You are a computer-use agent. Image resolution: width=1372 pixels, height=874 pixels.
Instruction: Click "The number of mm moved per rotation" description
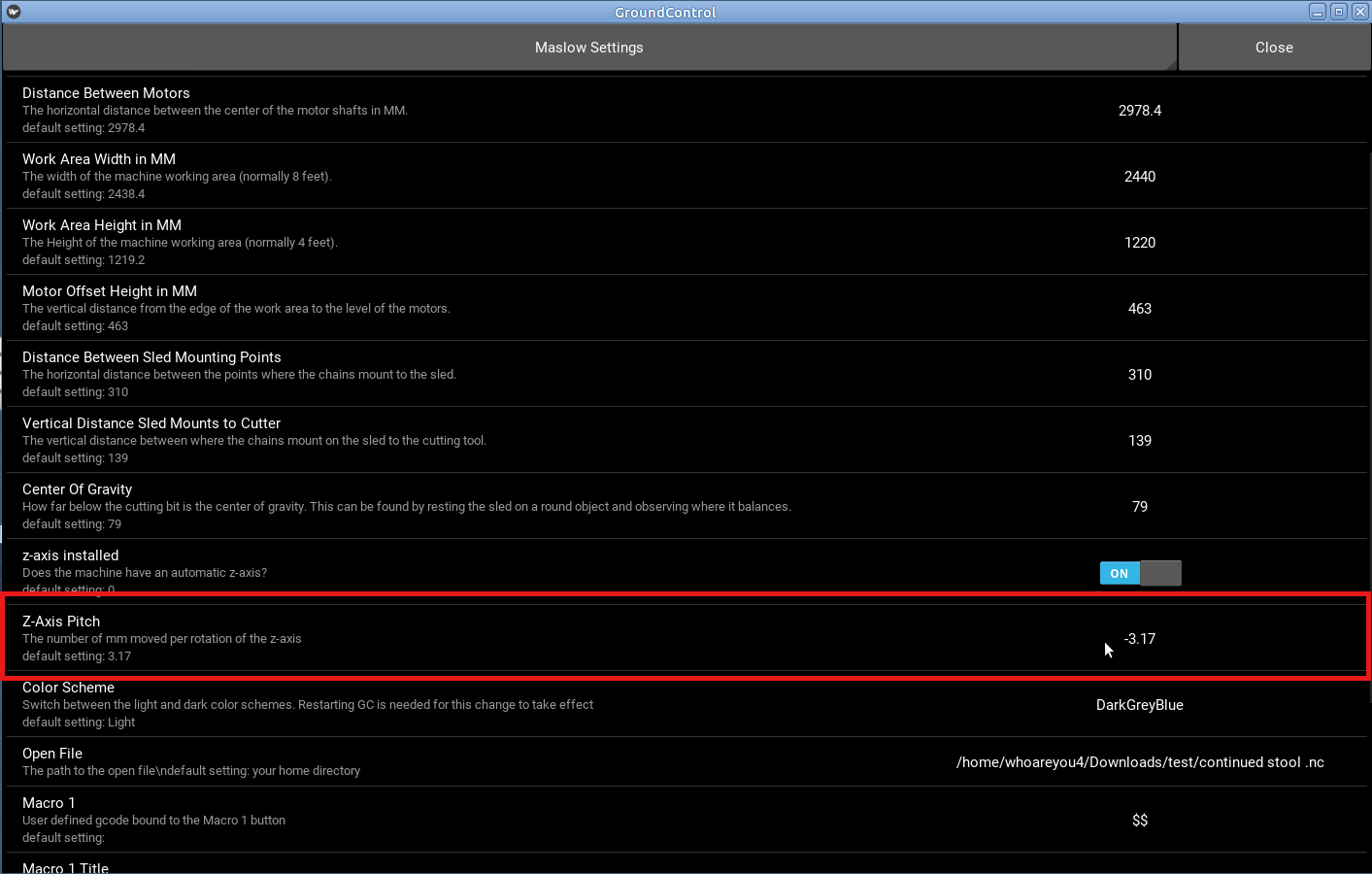click(x=162, y=639)
